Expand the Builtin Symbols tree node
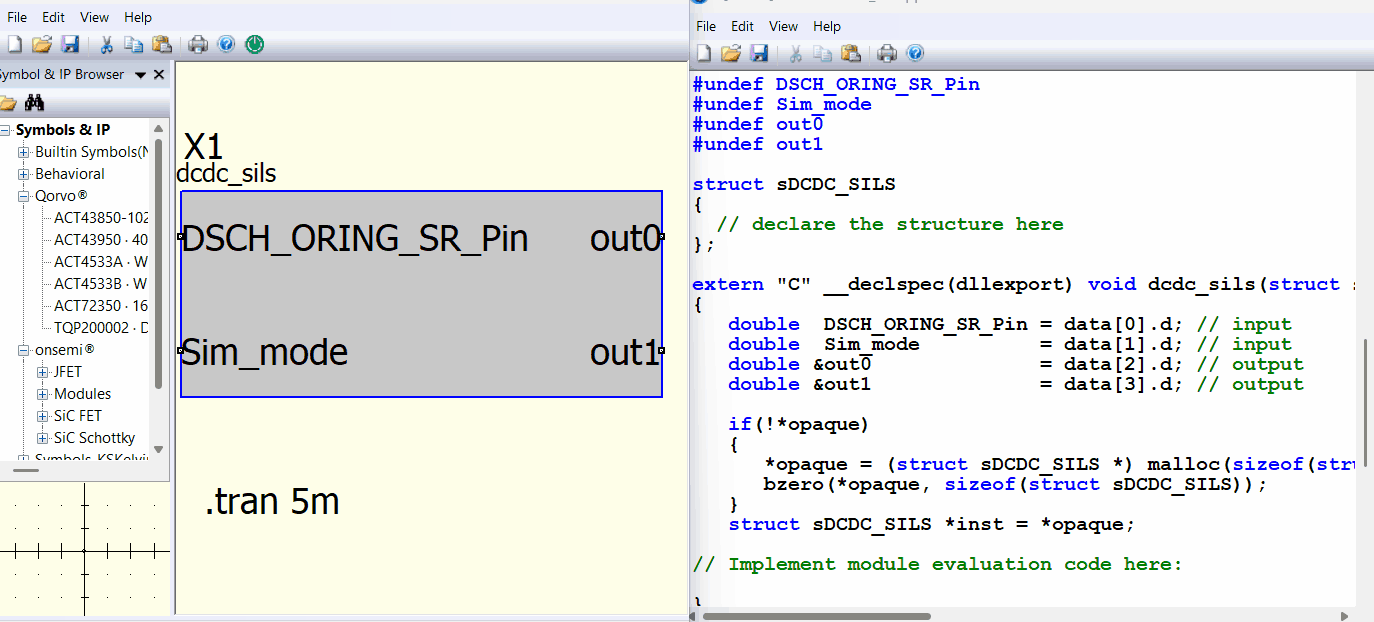This screenshot has width=1374, height=622. click(24, 152)
